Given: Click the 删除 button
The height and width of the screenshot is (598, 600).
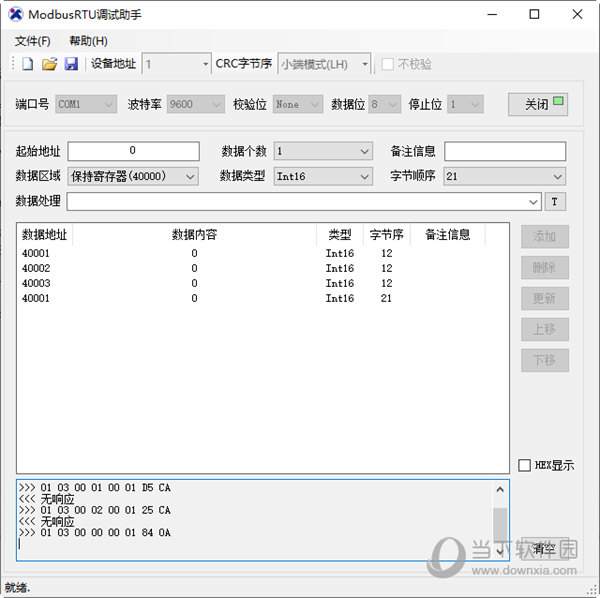Looking at the screenshot, I should click(x=545, y=267).
